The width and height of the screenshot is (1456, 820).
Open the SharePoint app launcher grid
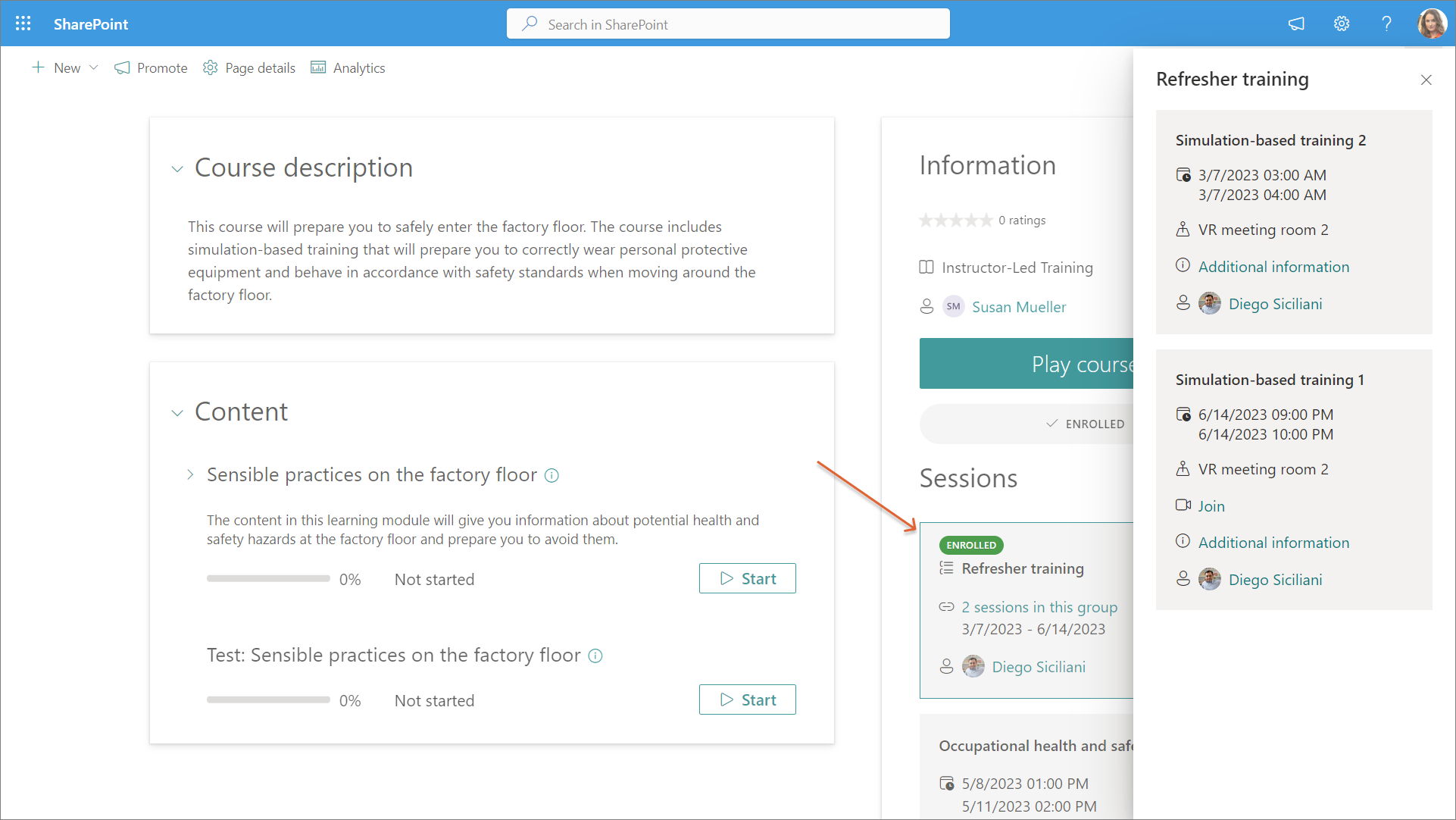pos(23,23)
